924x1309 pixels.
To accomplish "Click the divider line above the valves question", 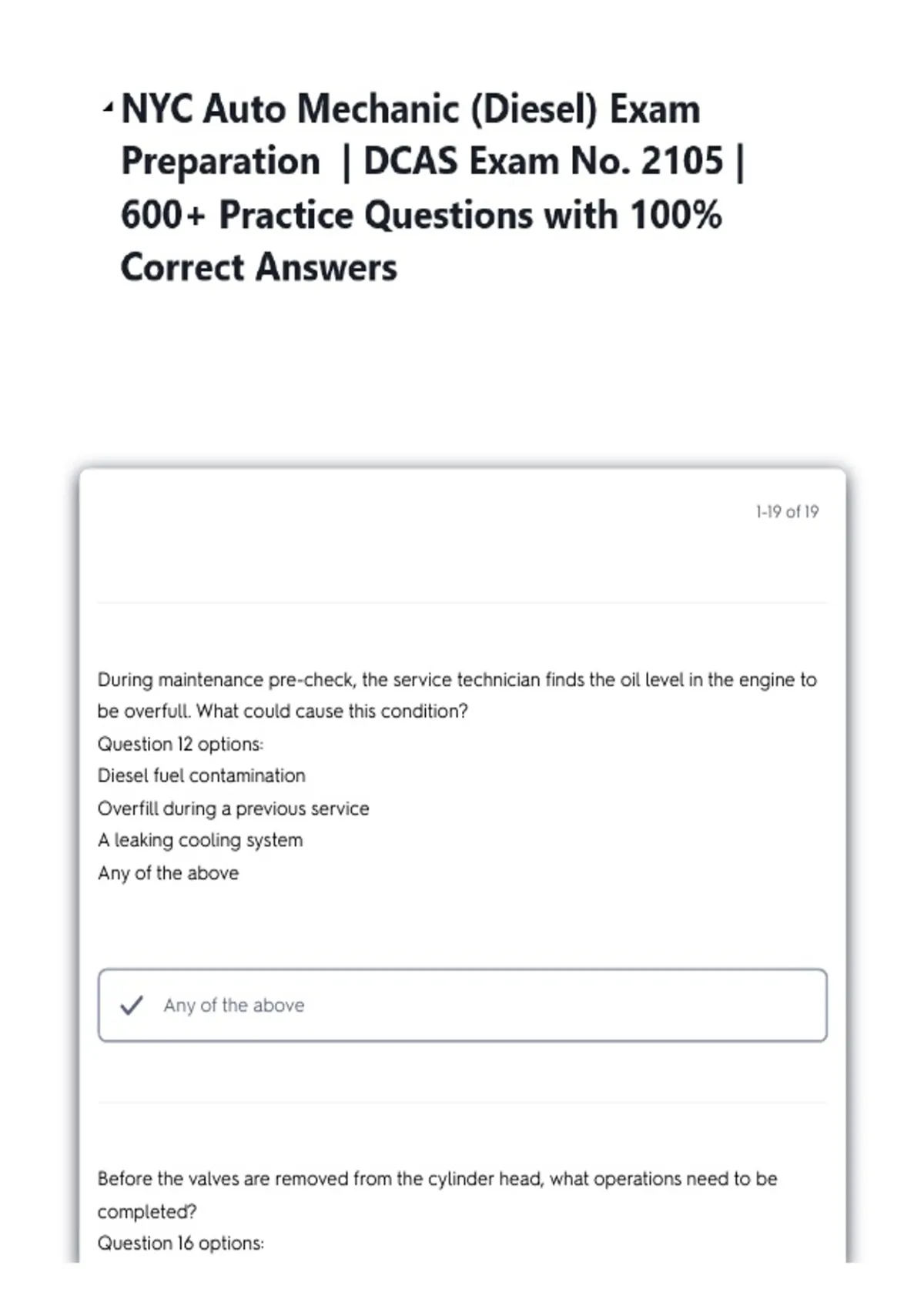I will pos(462,1103).
